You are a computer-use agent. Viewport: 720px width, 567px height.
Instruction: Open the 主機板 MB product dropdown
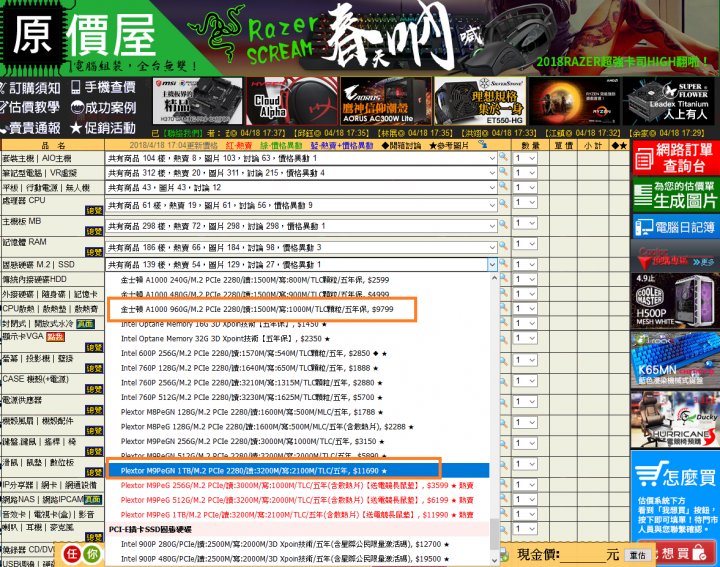[x=301, y=226]
